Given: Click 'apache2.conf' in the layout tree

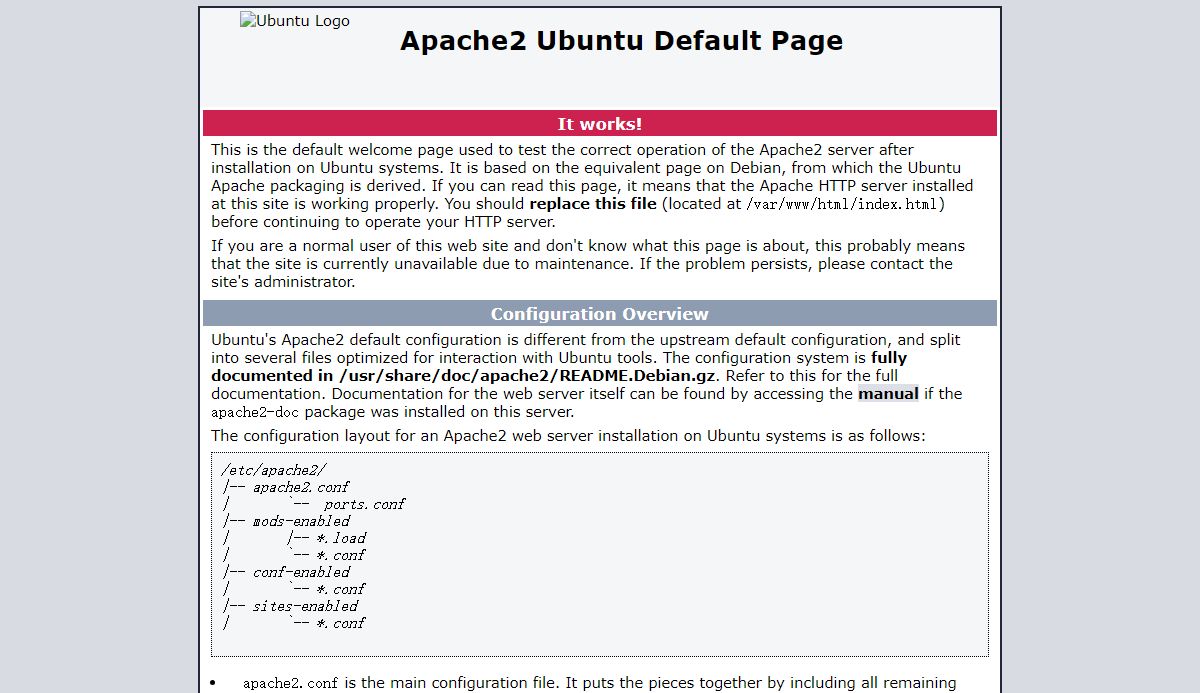Looking at the screenshot, I should point(301,487).
